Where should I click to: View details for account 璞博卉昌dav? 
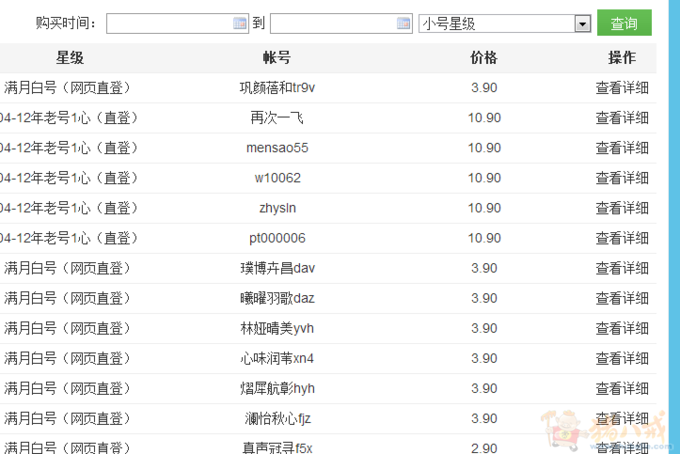click(x=622, y=268)
